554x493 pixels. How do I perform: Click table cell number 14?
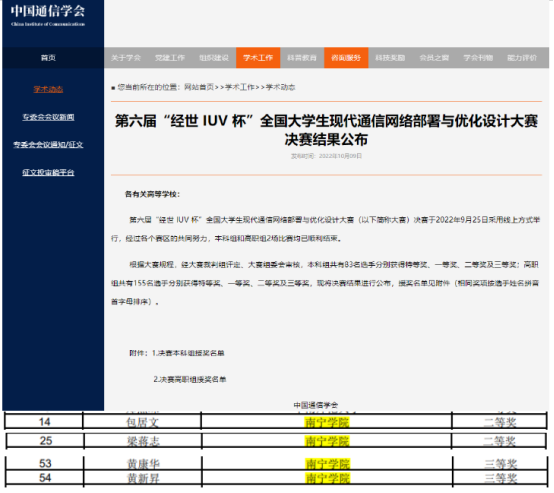(x=45, y=422)
